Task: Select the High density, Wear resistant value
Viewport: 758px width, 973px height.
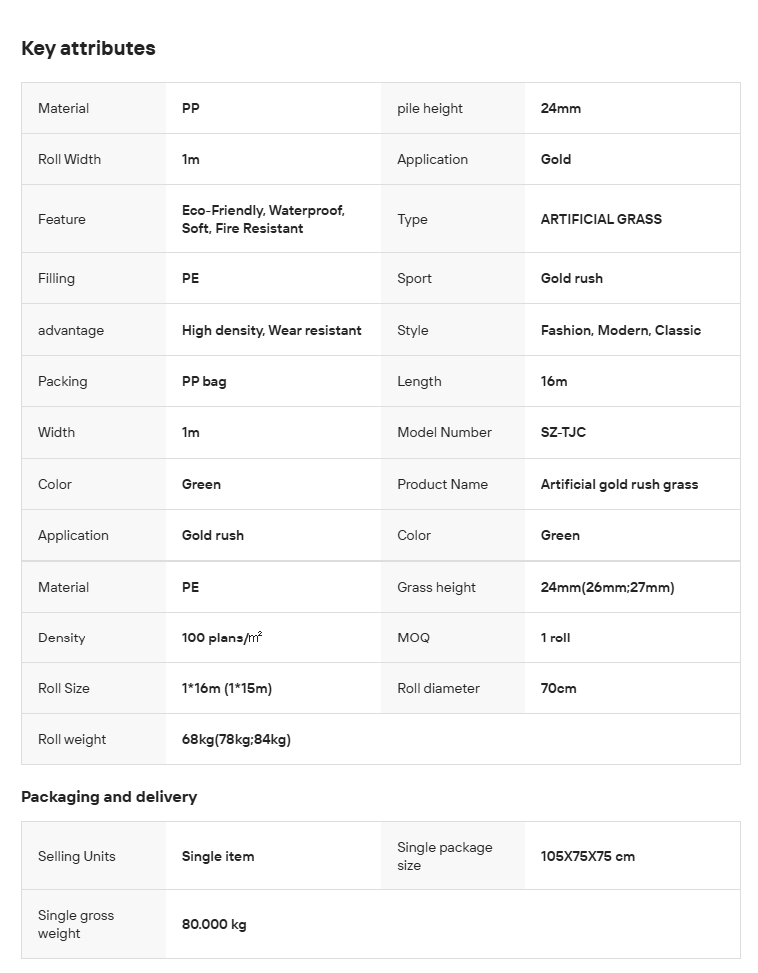Action: point(271,330)
